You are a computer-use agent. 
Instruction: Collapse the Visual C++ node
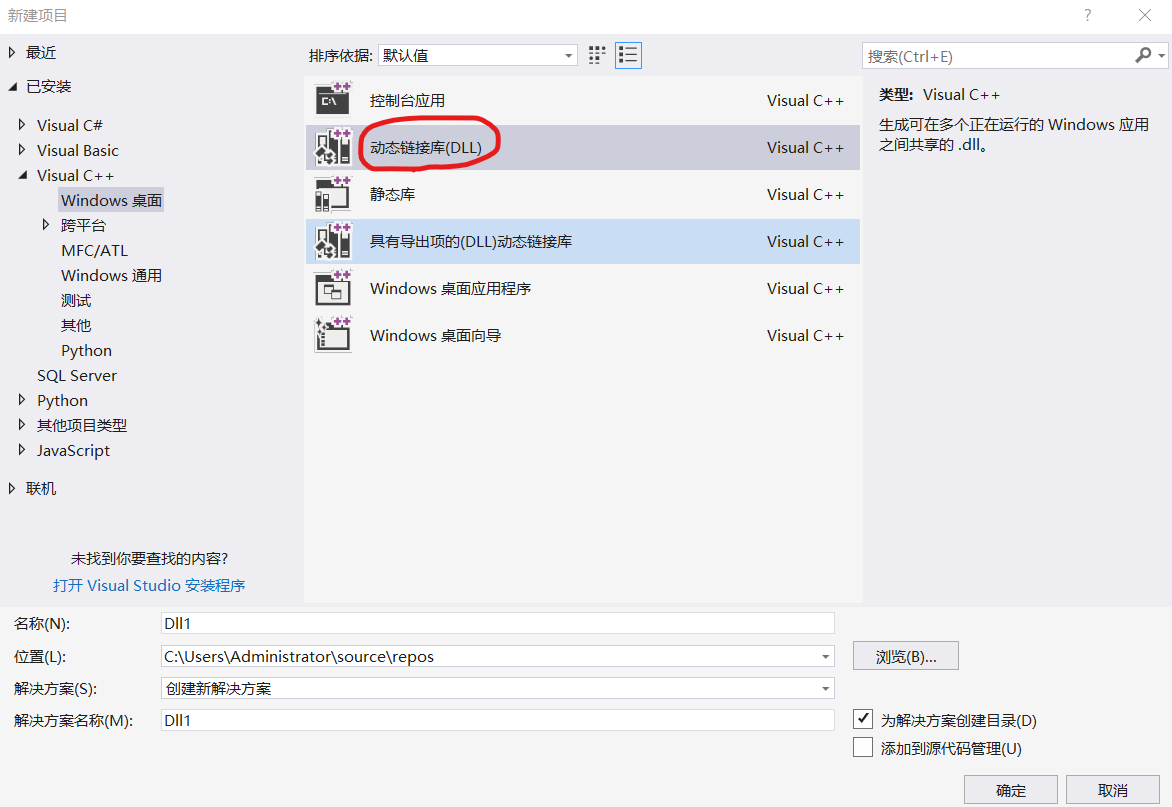pyautogui.click(x=22, y=175)
